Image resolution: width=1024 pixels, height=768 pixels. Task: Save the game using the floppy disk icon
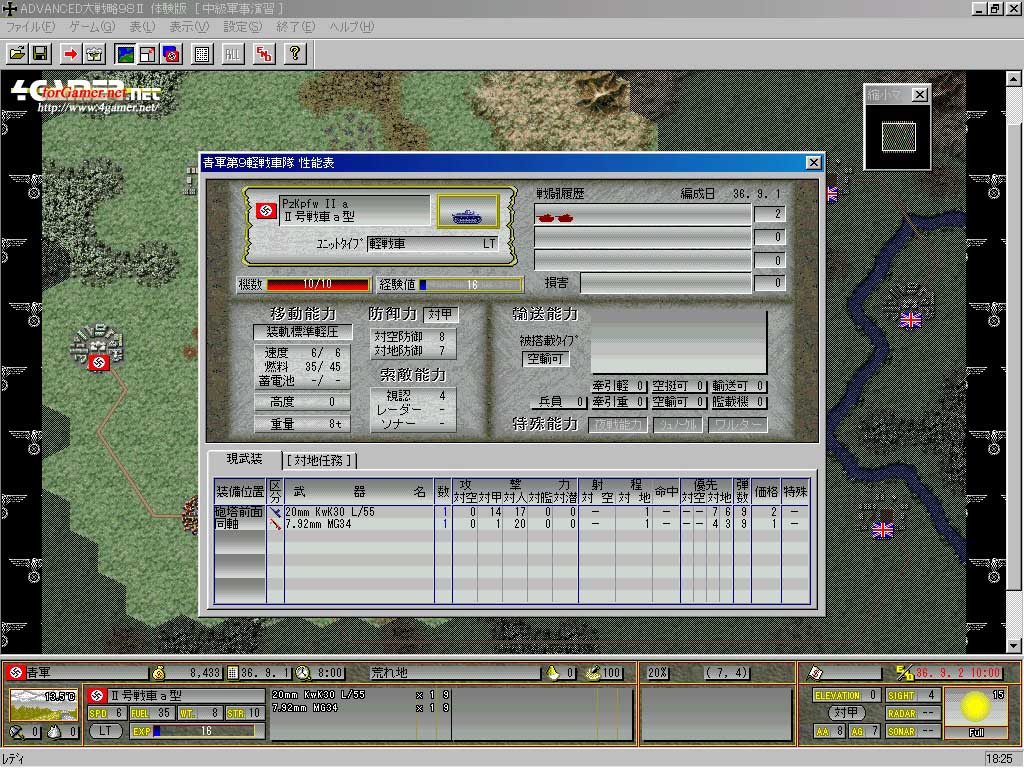(40, 54)
